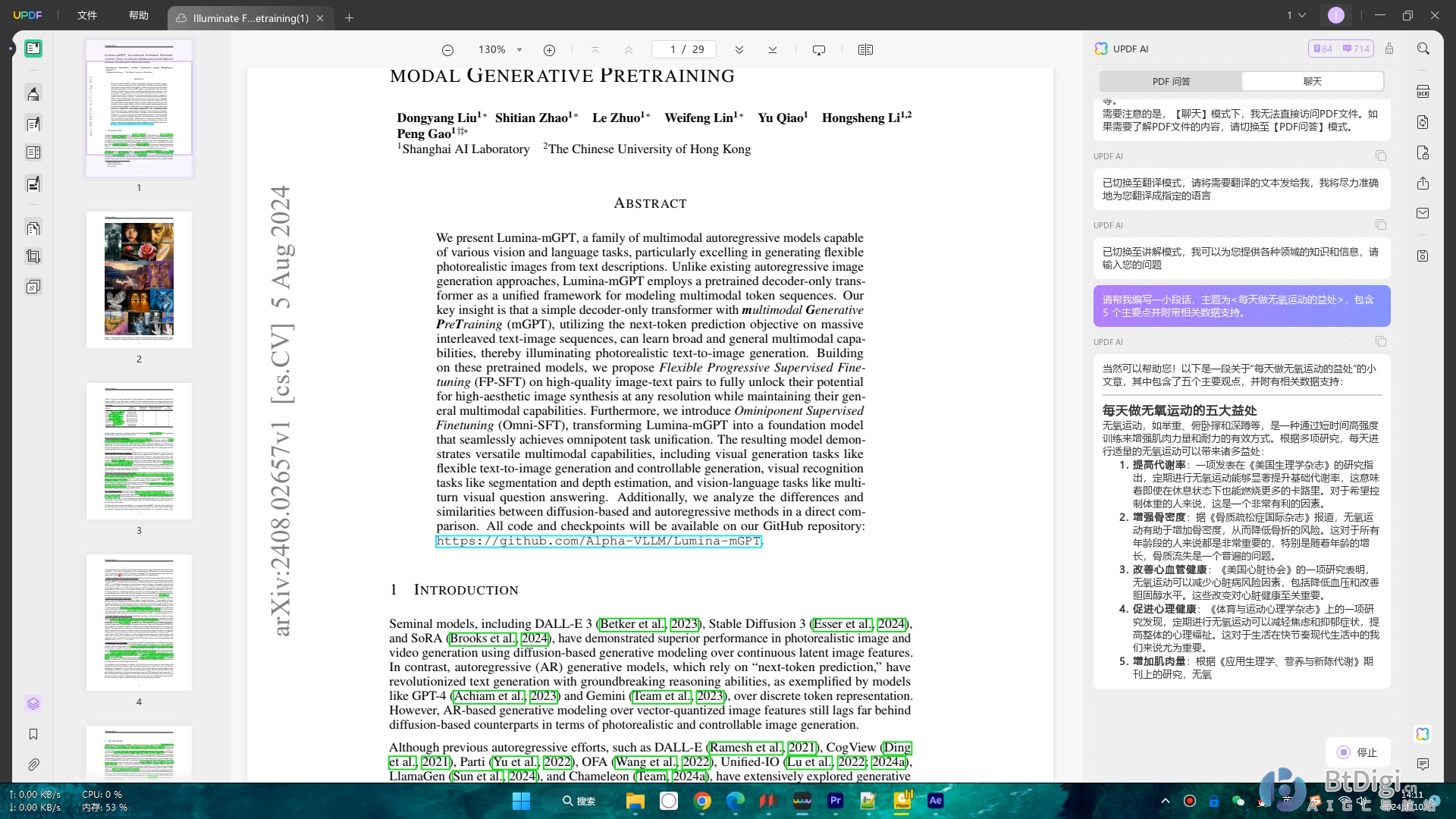Go to the next page
The image size is (1456, 819).
click(x=739, y=50)
